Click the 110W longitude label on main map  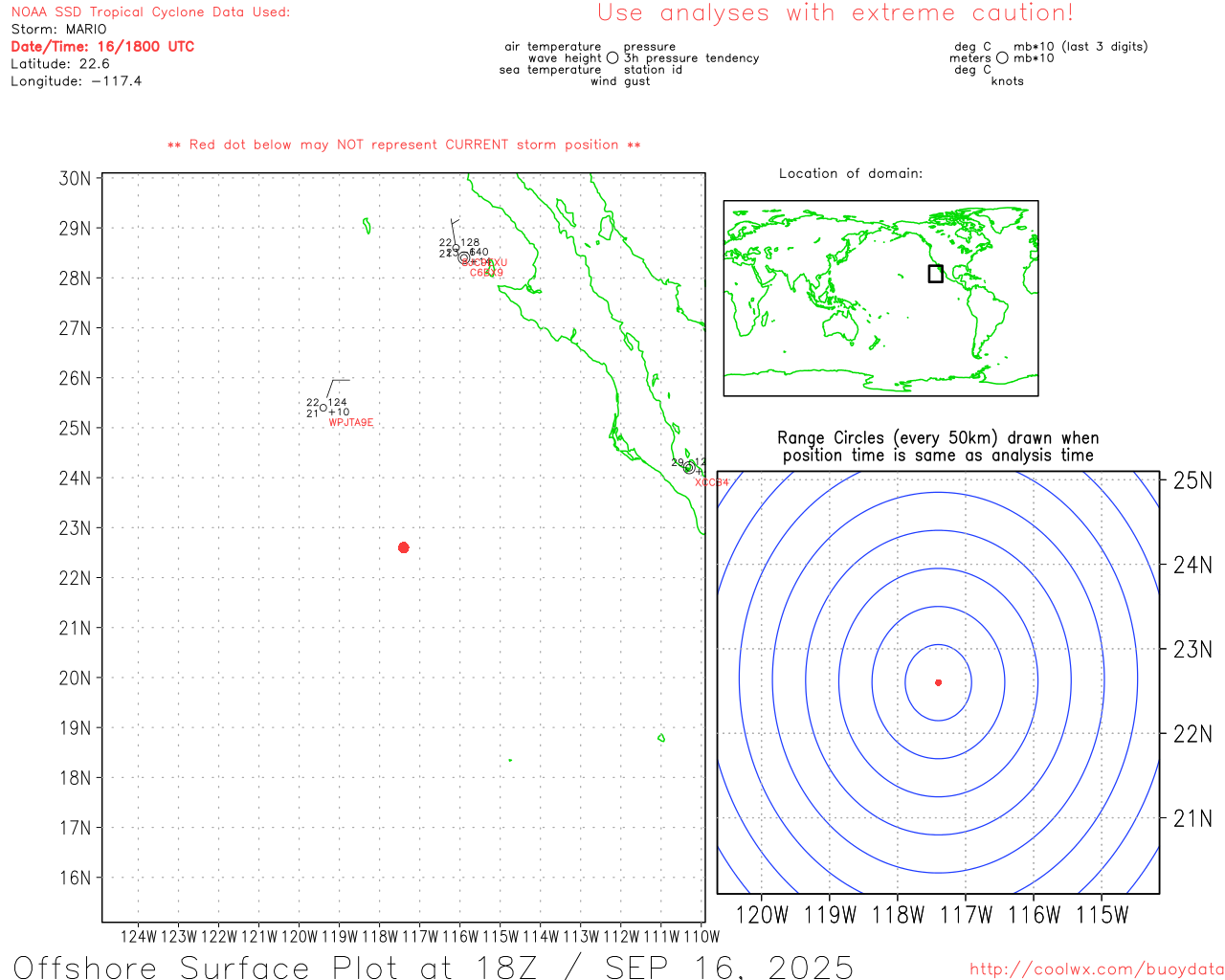click(x=702, y=936)
